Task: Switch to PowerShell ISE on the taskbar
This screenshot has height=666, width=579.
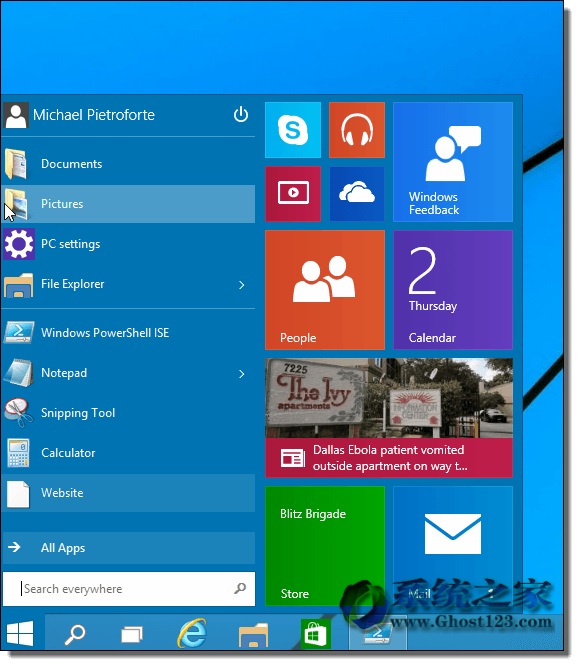Action: pyautogui.click(x=377, y=635)
